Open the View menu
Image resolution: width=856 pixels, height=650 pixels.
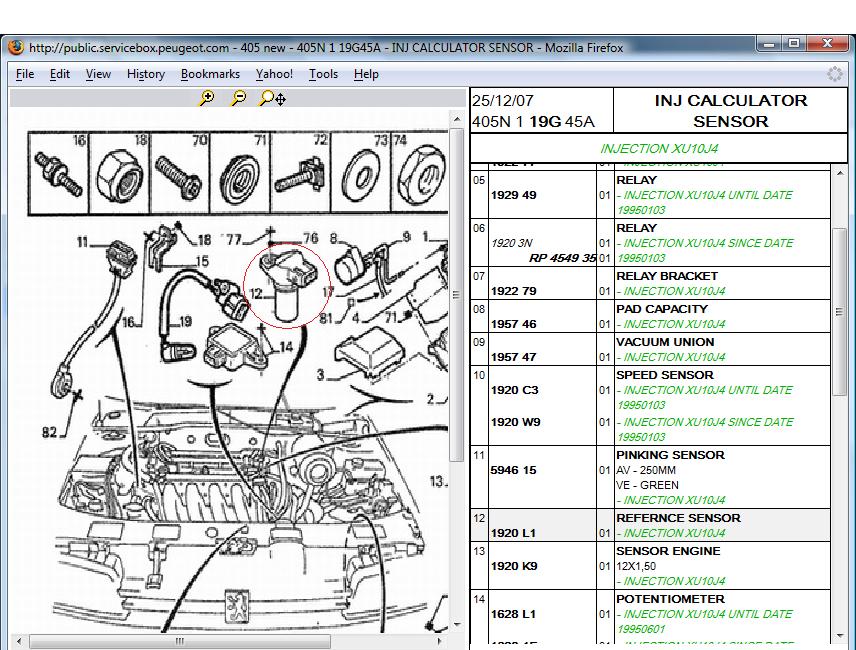tap(98, 74)
